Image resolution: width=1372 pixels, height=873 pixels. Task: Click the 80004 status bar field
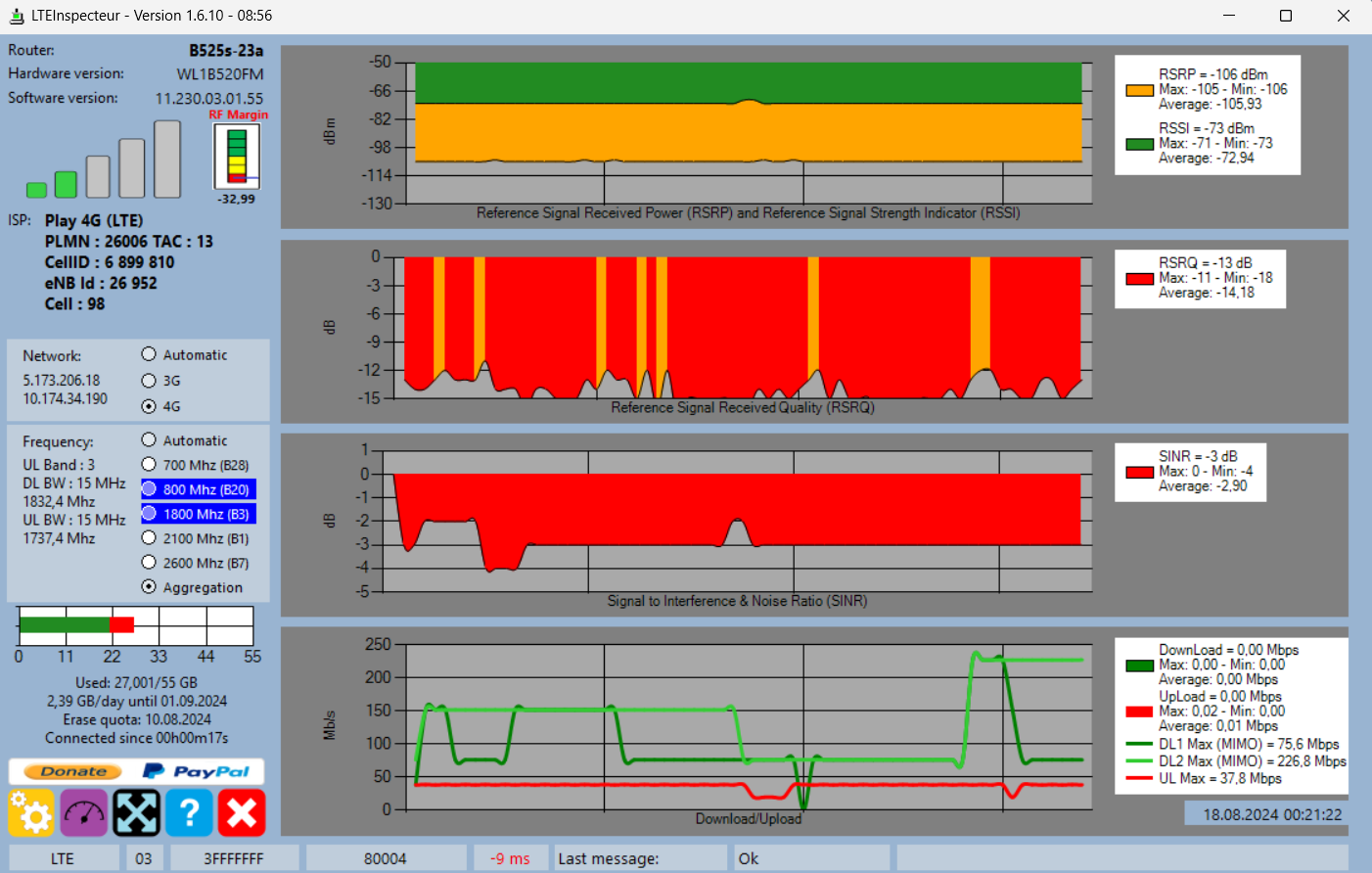[x=386, y=858]
